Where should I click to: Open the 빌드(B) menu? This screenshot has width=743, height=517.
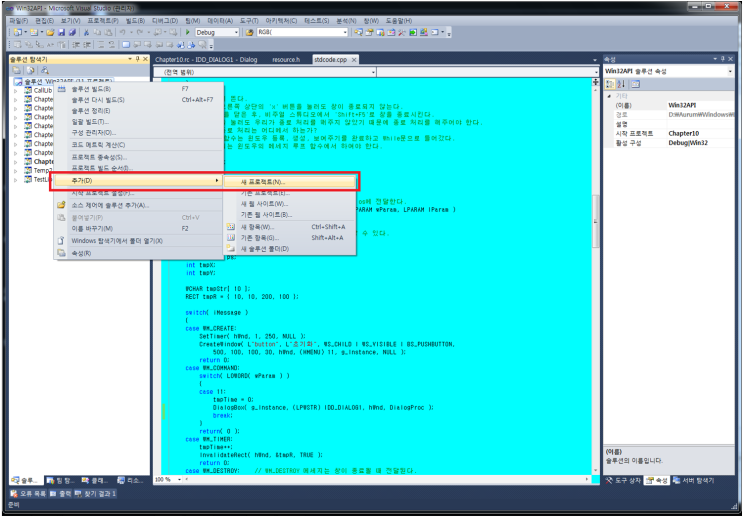point(136,21)
